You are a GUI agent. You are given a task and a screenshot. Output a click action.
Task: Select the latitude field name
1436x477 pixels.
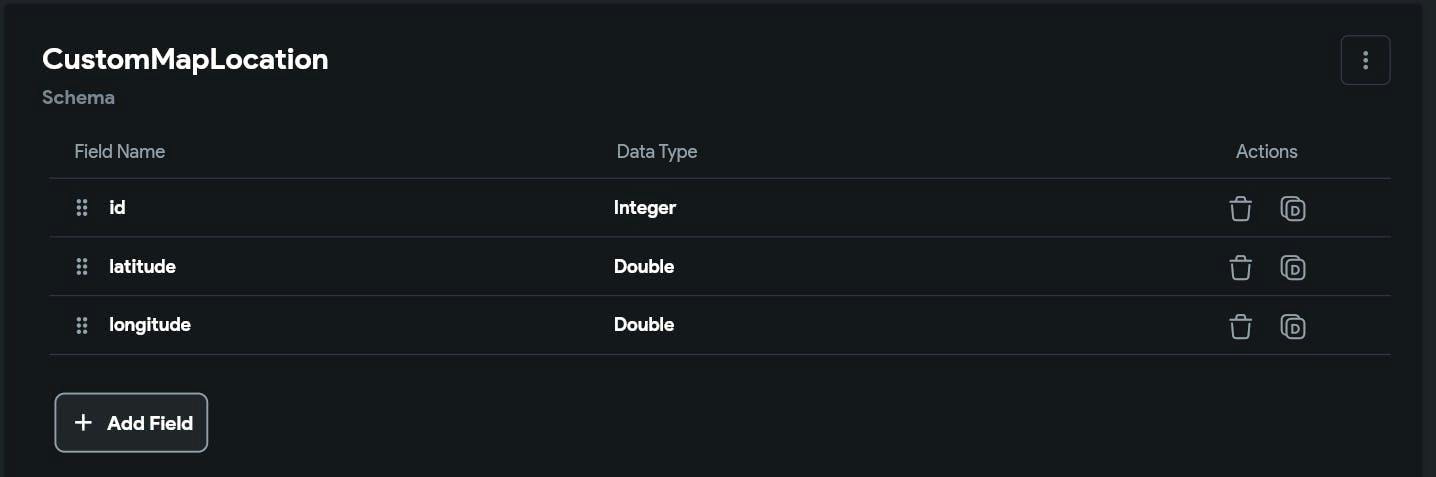coord(142,266)
